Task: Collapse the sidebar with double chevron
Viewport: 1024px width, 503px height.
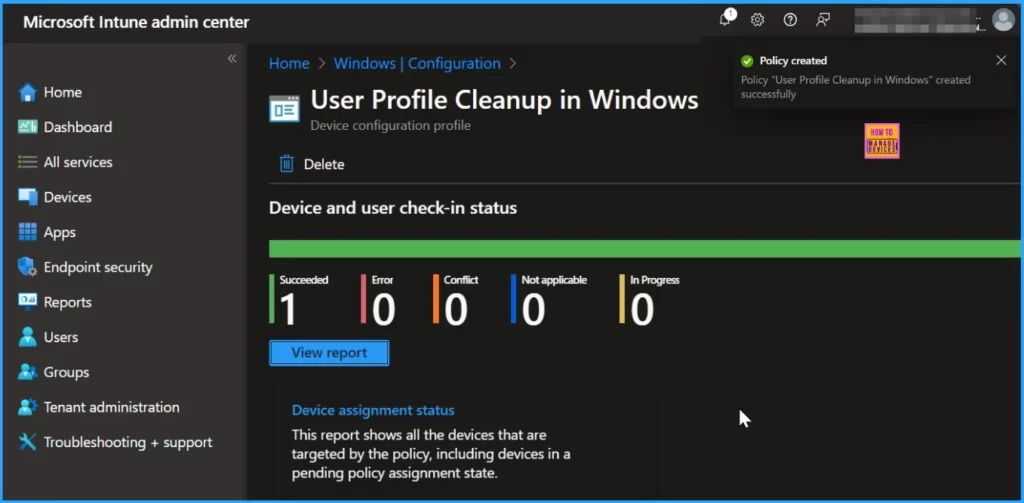Action: 232,59
